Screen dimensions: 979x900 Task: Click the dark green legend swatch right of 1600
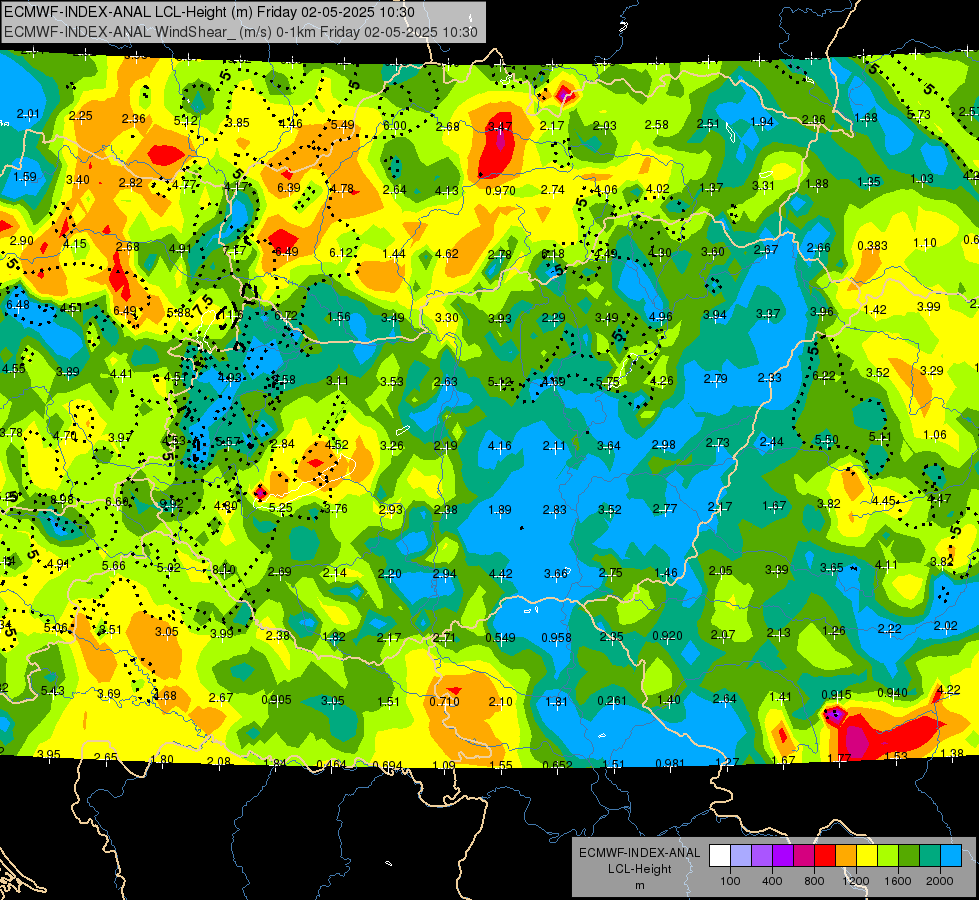908,856
